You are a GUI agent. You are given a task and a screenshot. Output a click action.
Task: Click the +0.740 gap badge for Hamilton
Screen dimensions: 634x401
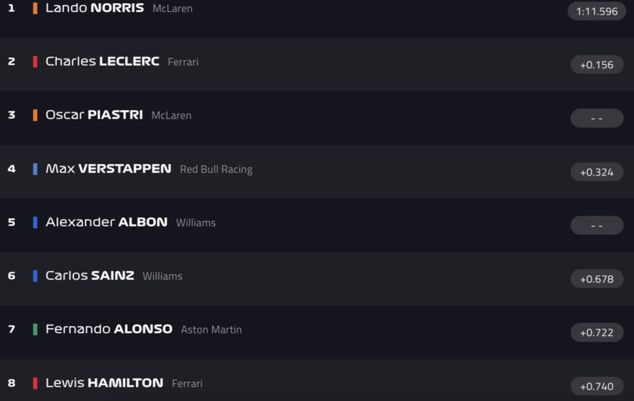pos(597,386)
